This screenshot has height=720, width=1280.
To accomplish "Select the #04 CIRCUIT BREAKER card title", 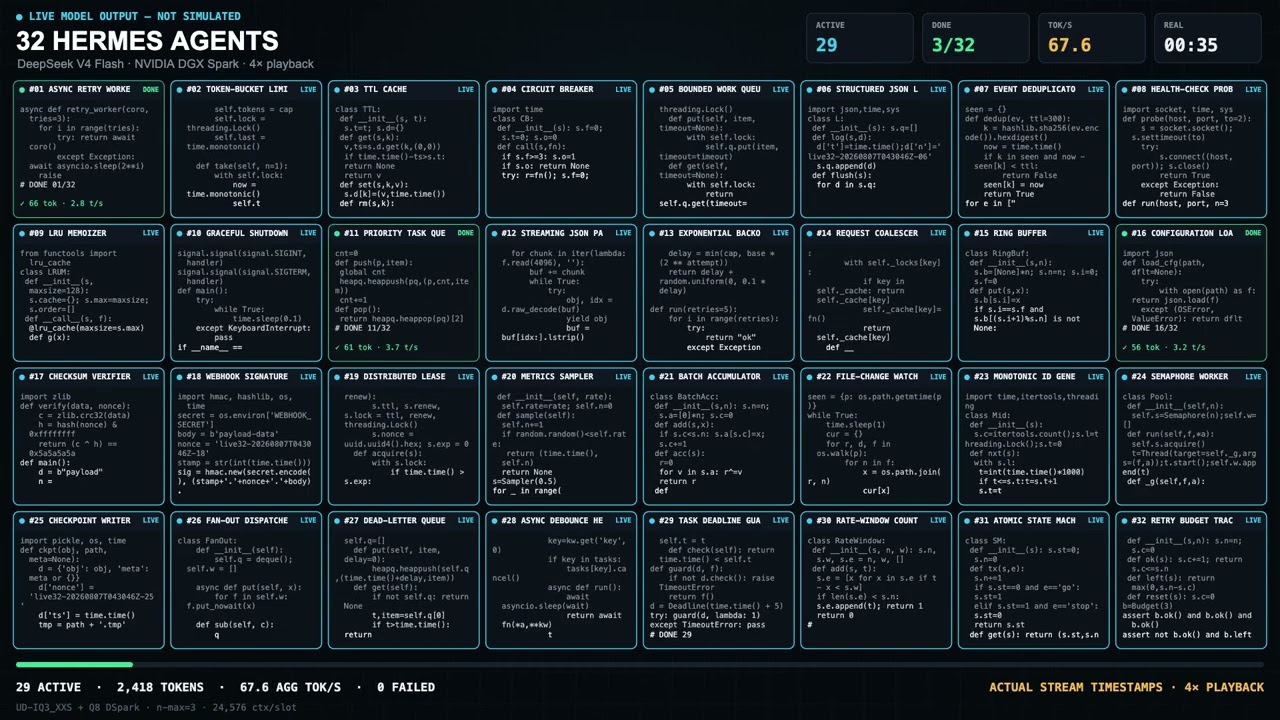I will tap(547, 89).
